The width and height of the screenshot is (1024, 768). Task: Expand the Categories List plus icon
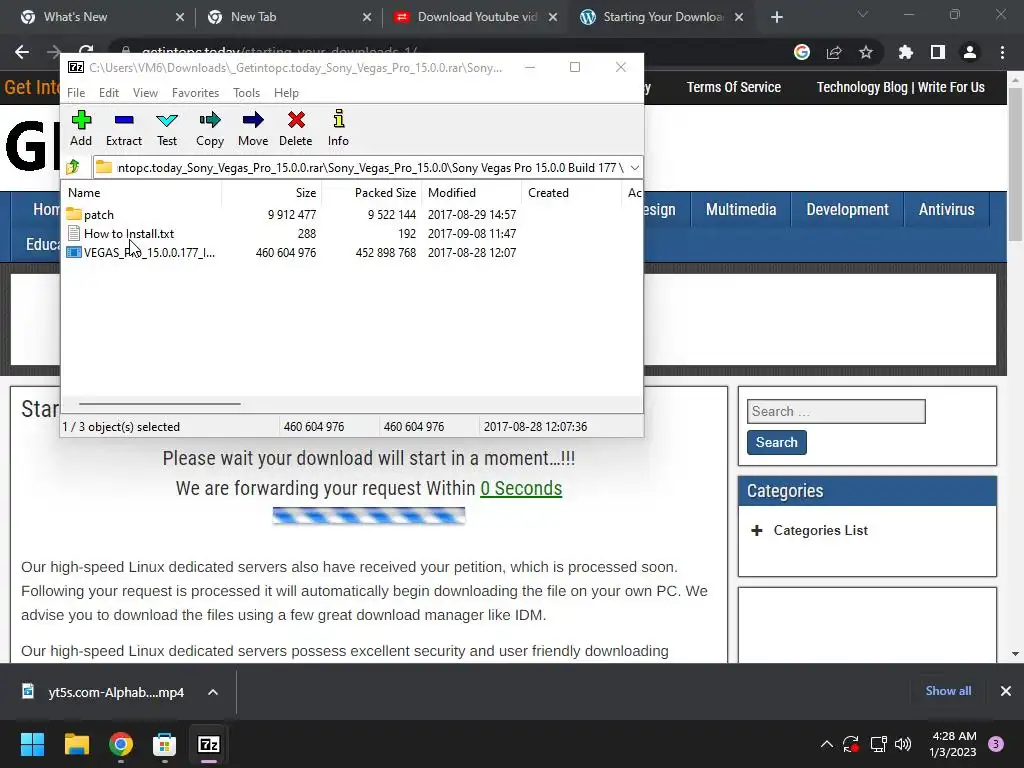(x=757, y=530)
